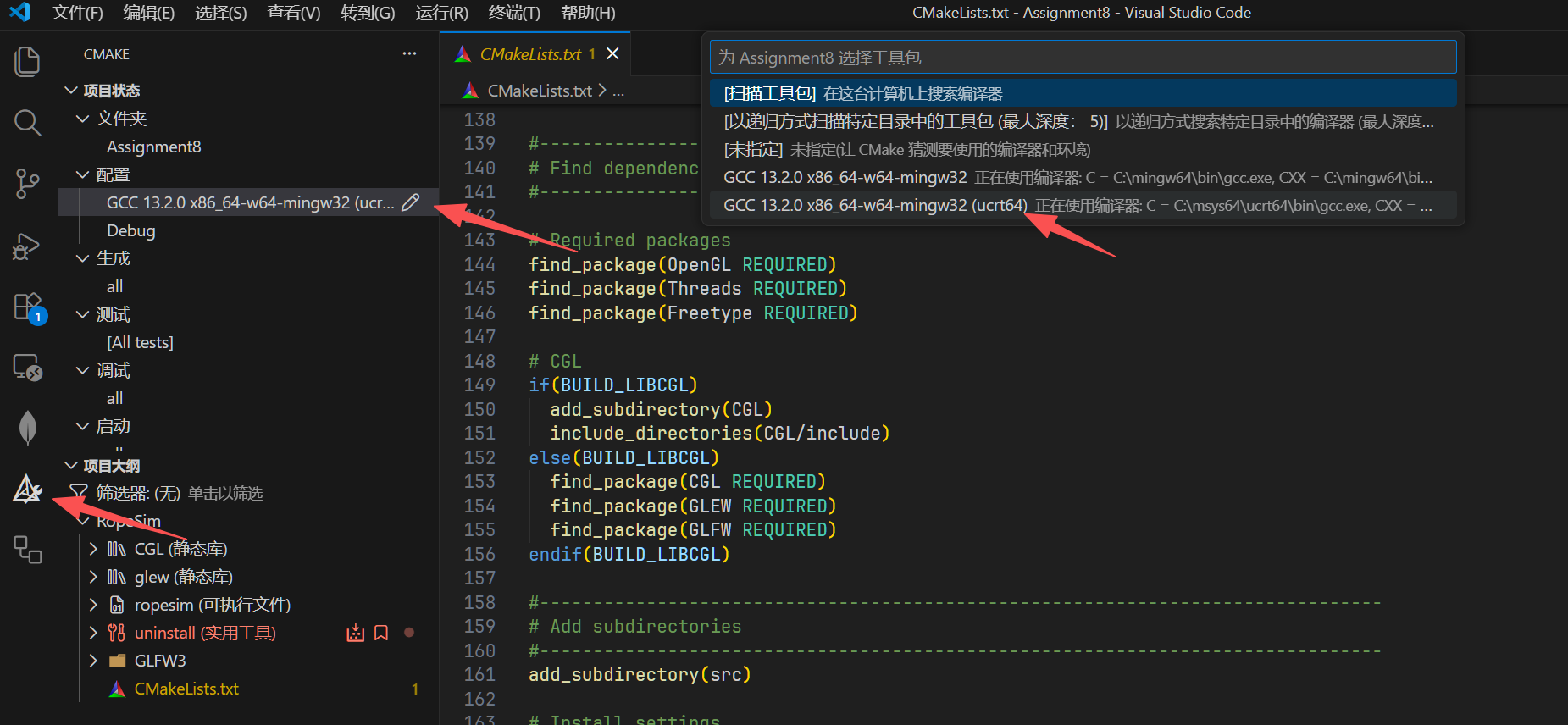Expand the glew (静态库) node

[x=93, y=577]
